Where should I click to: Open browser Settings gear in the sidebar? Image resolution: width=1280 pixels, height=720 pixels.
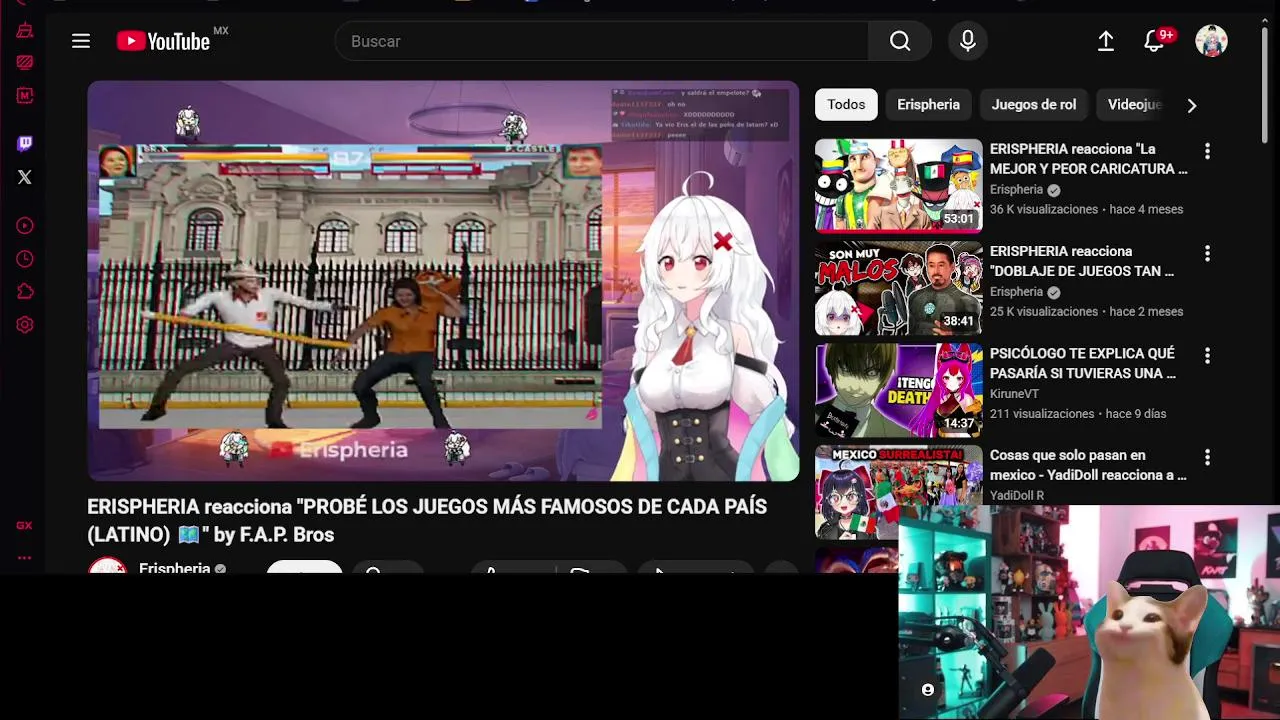tap(25, 325)
